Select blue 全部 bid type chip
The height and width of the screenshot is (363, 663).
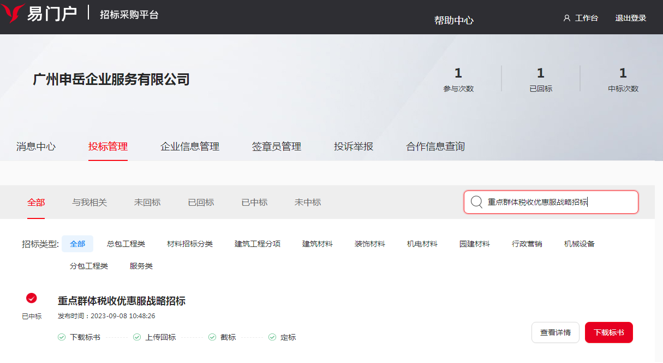pyautogui.click(x=77, y=244)
